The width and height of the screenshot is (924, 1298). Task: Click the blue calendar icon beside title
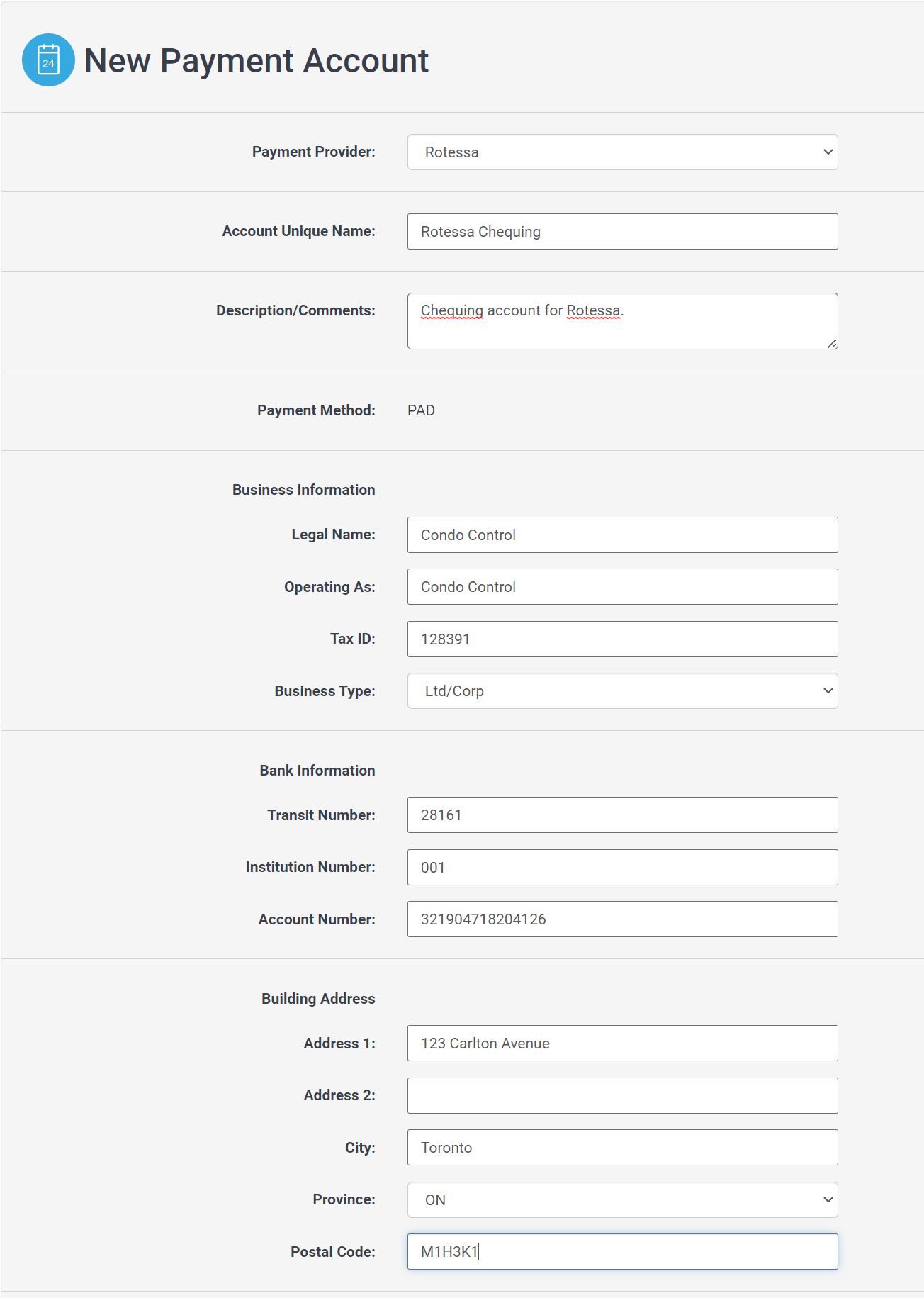[48, 60]
